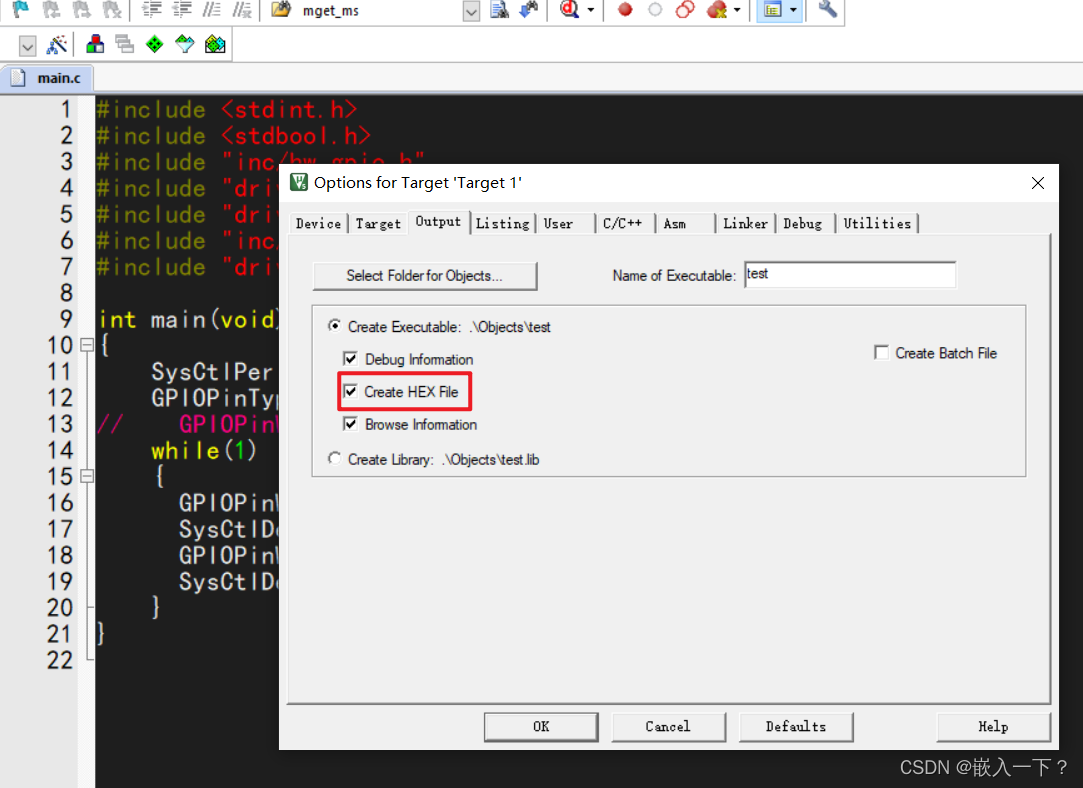Open the debug session dropdown arrow
1083x788 pixels.
point(591,10)
